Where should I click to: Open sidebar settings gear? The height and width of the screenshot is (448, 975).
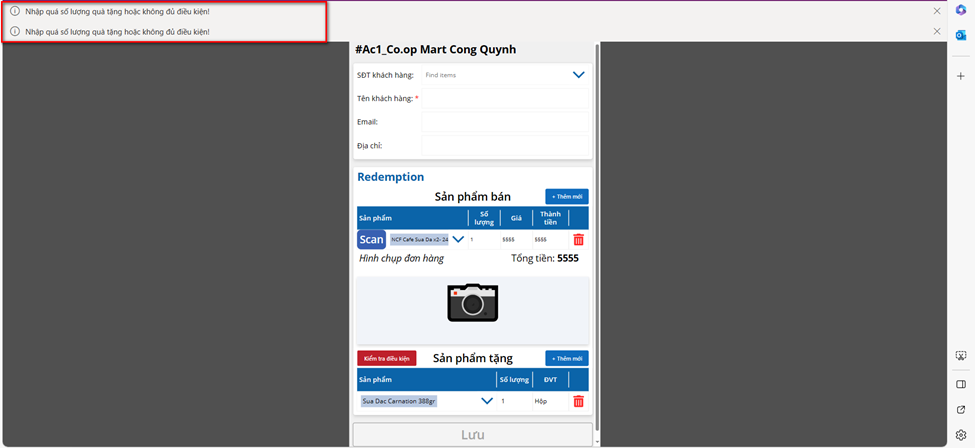point(961,434)
